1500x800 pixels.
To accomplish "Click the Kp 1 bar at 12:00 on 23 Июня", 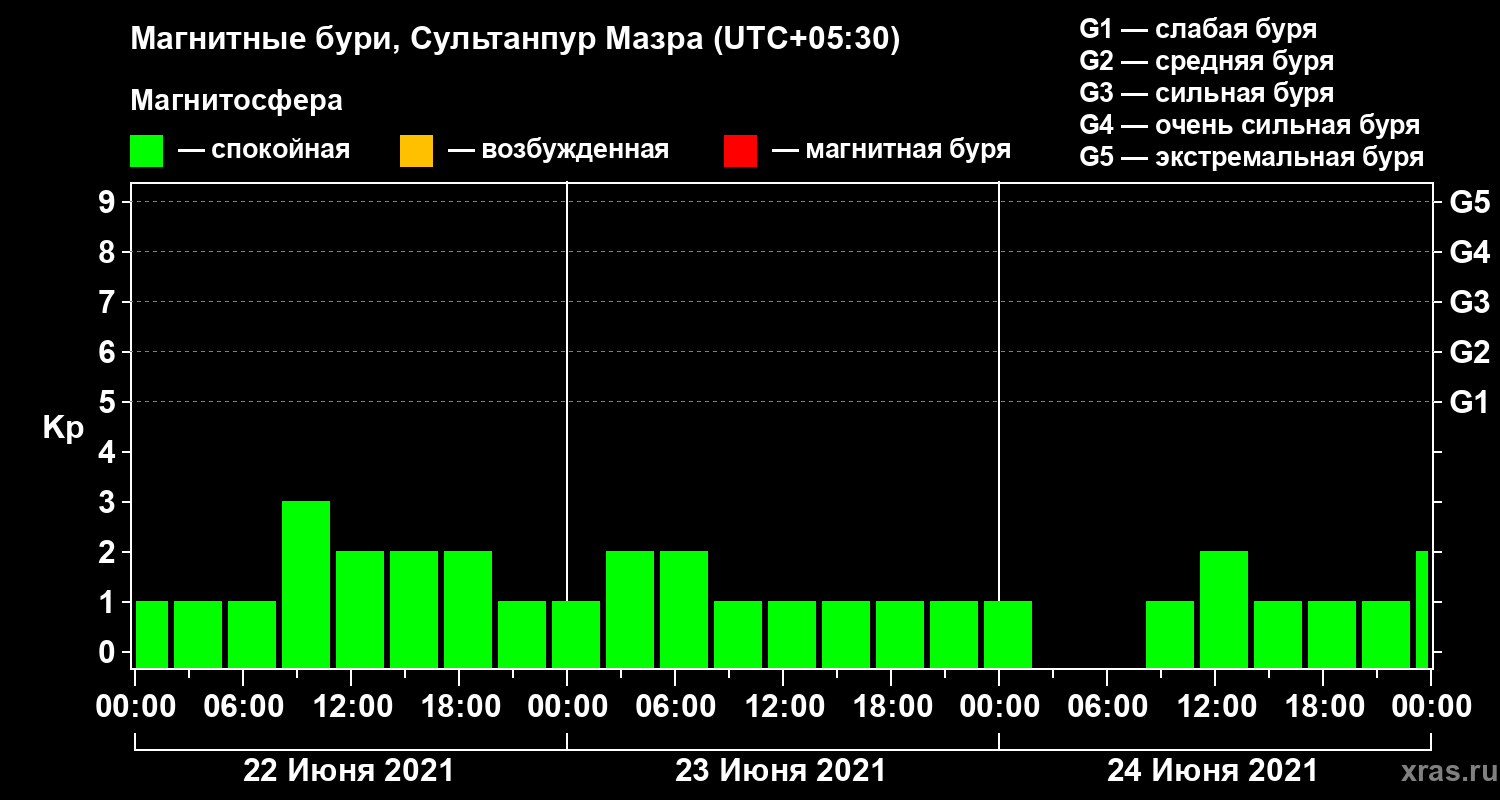I will pos(792,634).
